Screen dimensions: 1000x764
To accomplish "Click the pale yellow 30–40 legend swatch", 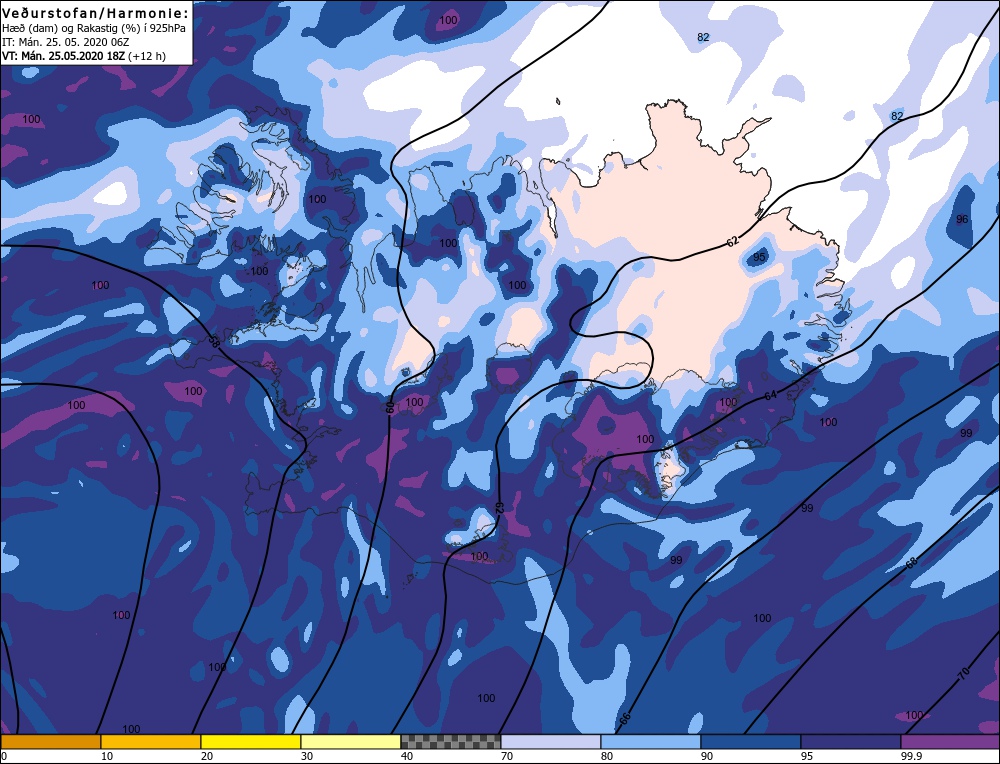I will coord(350,741).
